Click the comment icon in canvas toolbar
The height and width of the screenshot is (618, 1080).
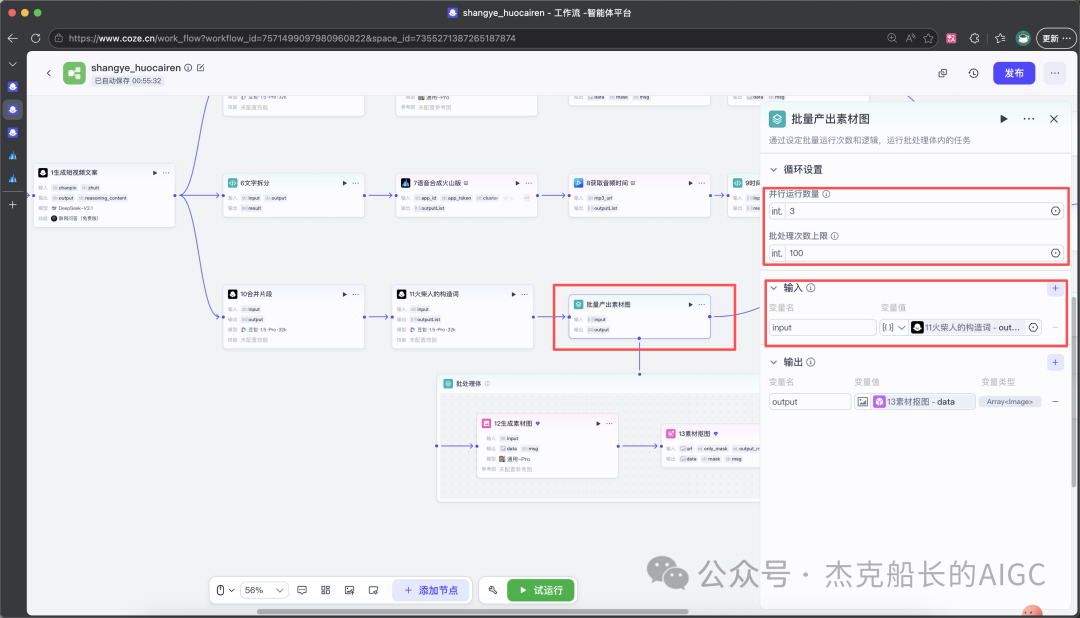tap(302, 590)
